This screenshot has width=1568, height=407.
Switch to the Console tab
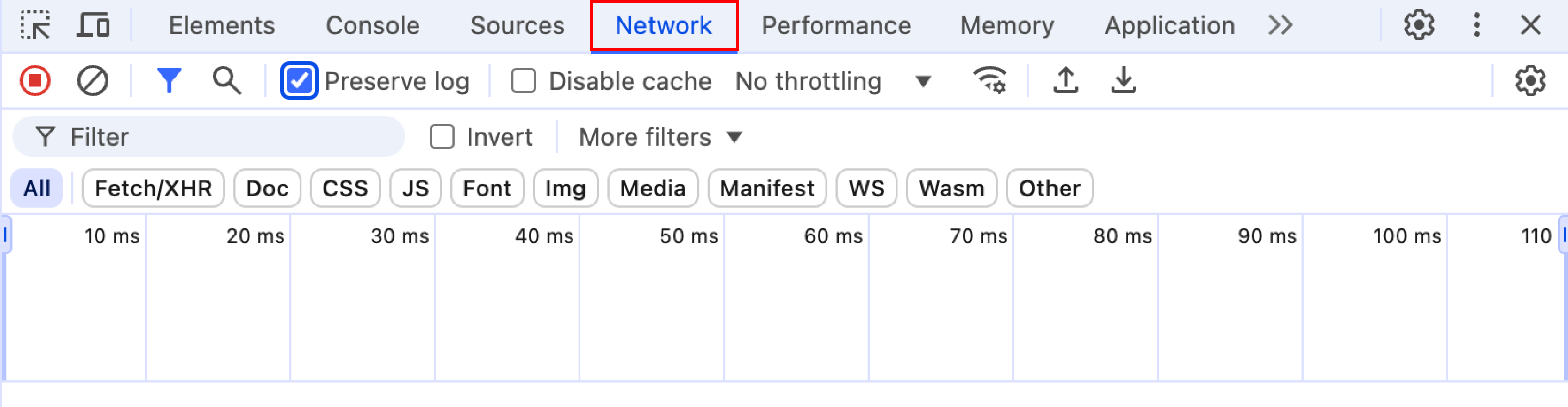[x=372, y=25]
